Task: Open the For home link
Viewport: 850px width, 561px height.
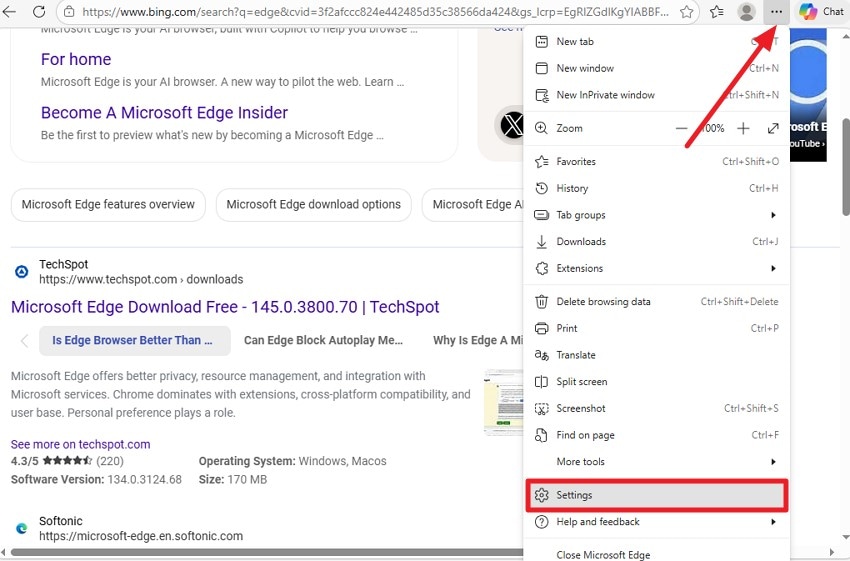Action: (x=76, y=59)
